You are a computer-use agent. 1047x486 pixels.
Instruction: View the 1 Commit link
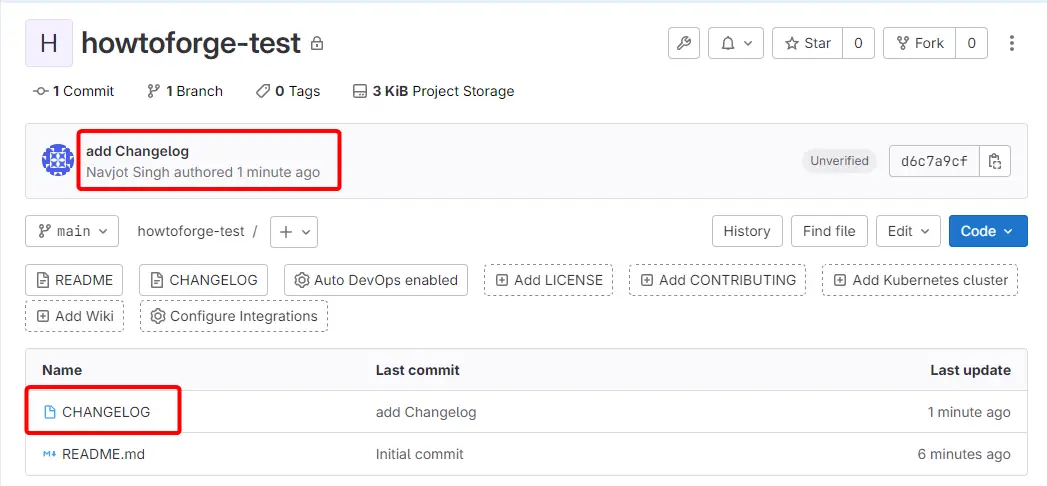point(73,91)
